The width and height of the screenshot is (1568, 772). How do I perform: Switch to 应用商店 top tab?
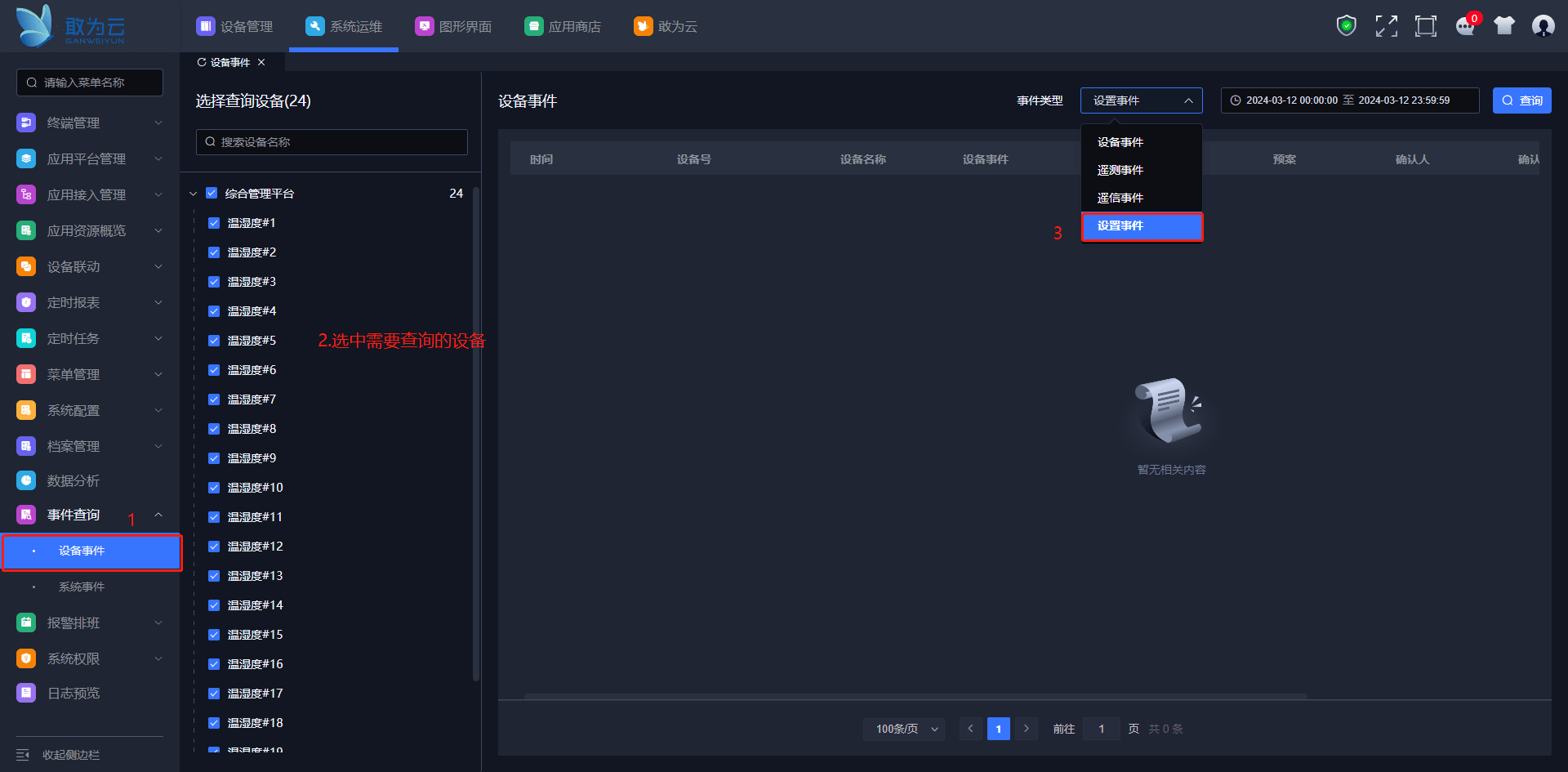point(563,26)
